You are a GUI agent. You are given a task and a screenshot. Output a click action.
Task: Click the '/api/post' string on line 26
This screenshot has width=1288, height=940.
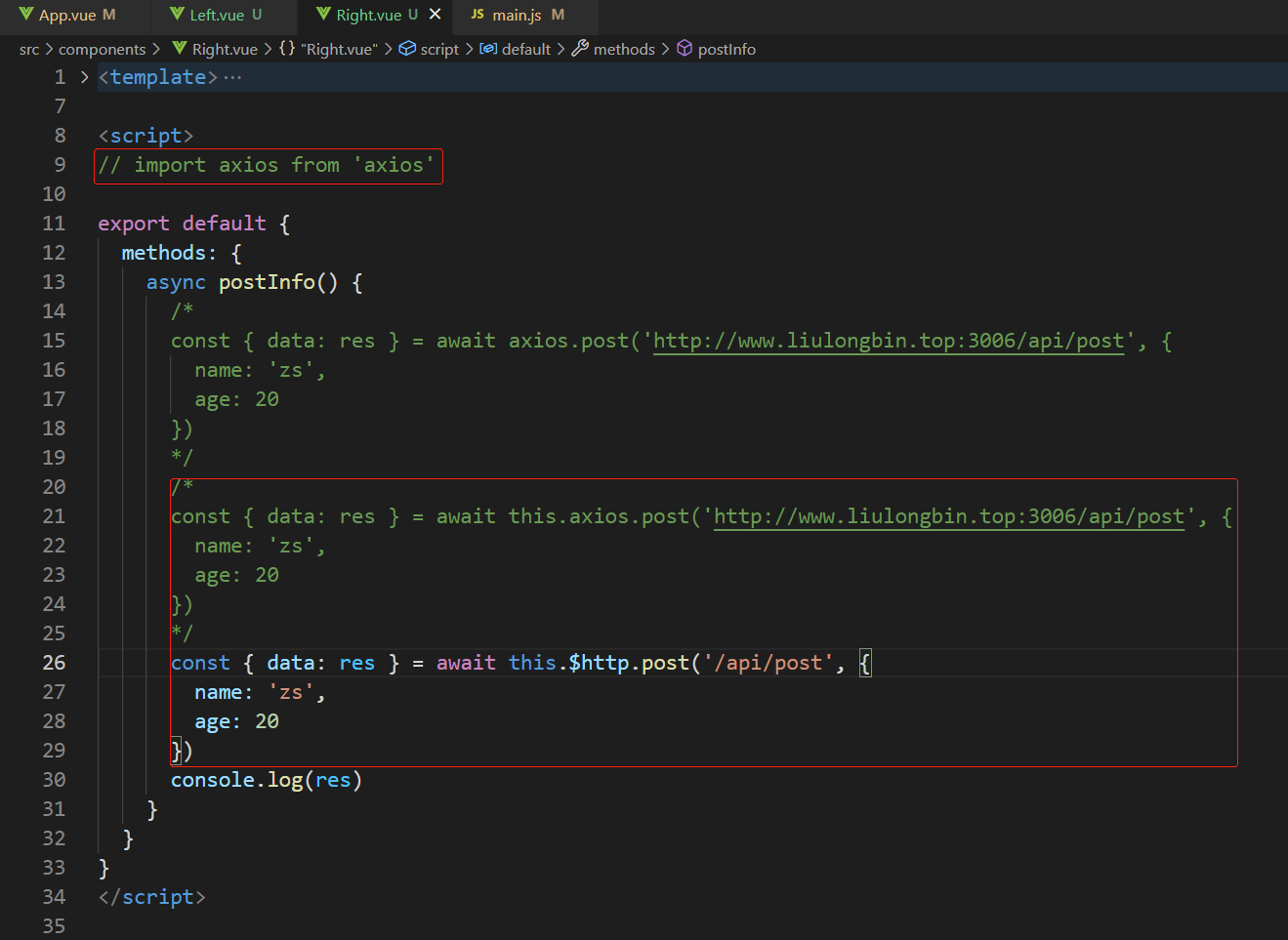[x=769, y=663]
